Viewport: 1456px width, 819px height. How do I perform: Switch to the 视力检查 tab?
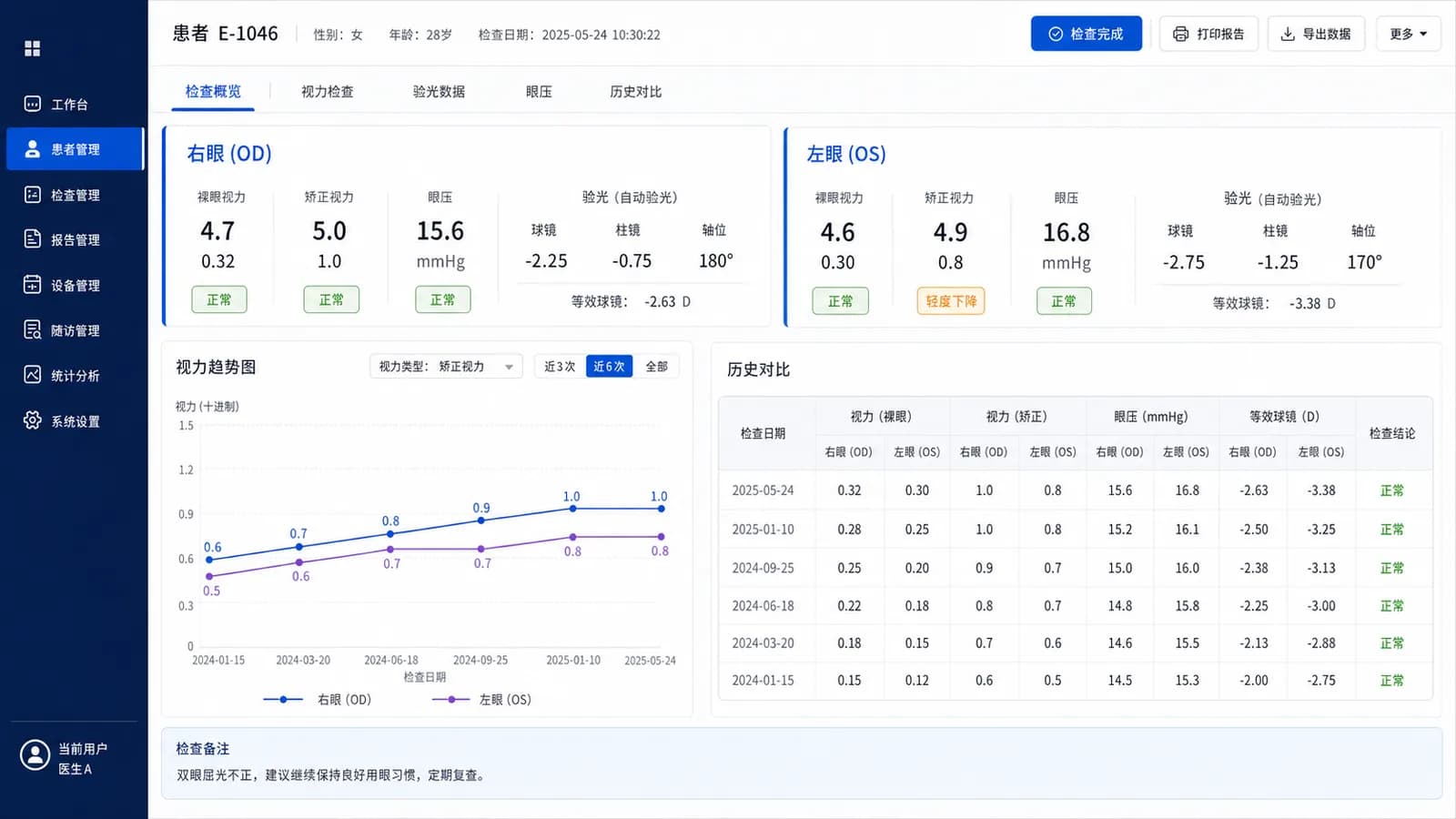coord(328,92)
